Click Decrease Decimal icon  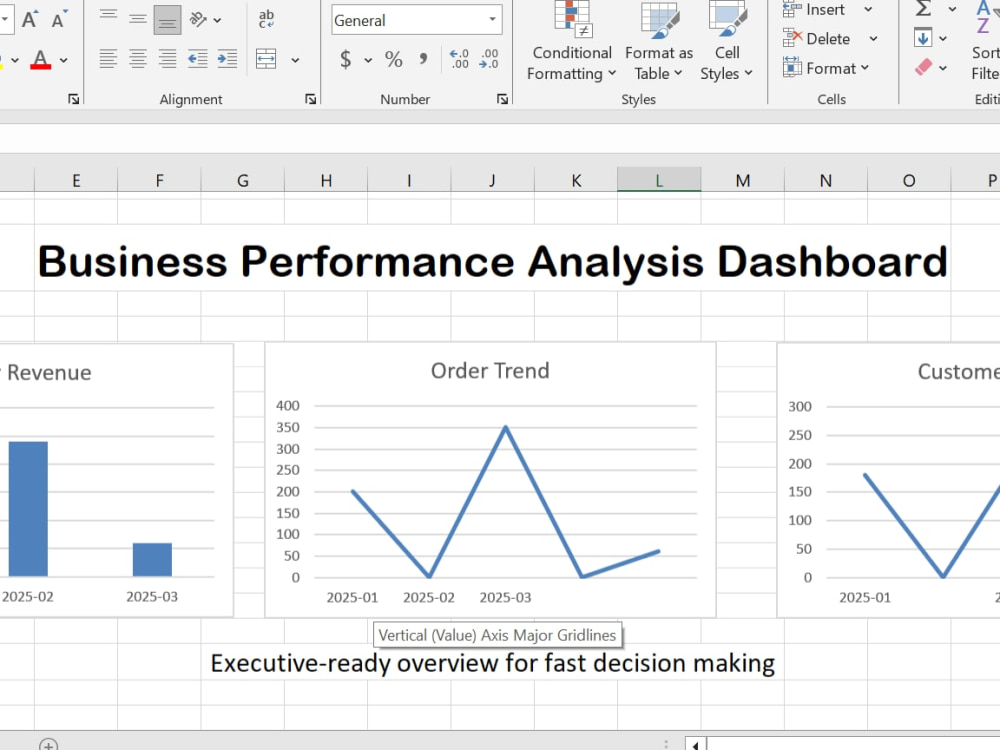point(489,59)
